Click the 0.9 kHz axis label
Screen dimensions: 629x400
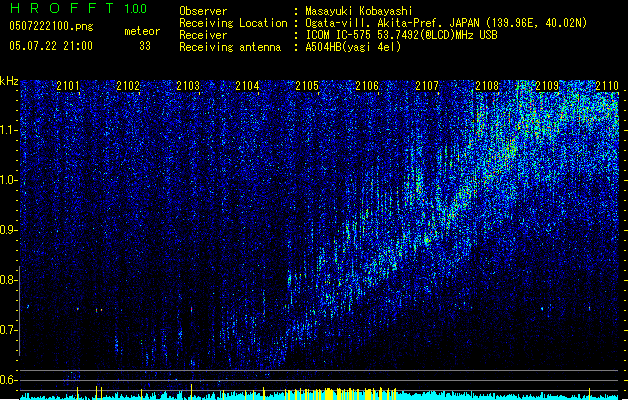9,230
